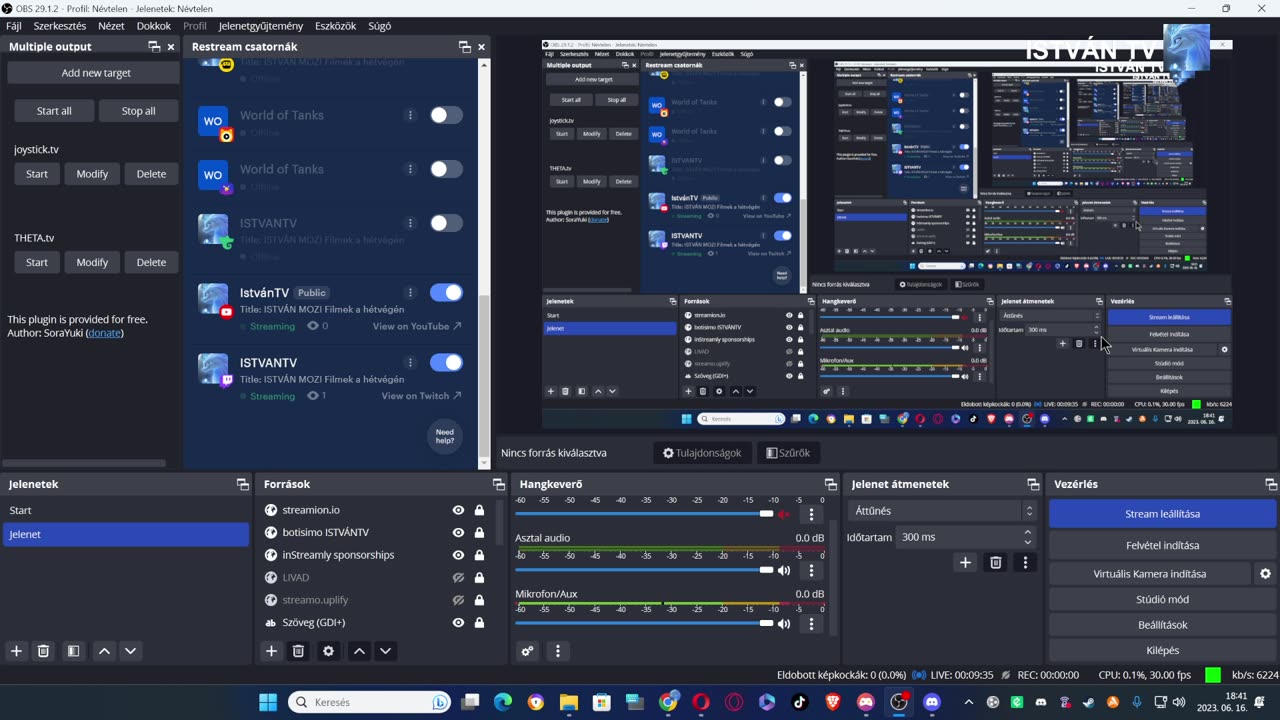Click the Mikrofon/Aux volume slider
This screenshot has height=720, width=1280.
[644, 623]
